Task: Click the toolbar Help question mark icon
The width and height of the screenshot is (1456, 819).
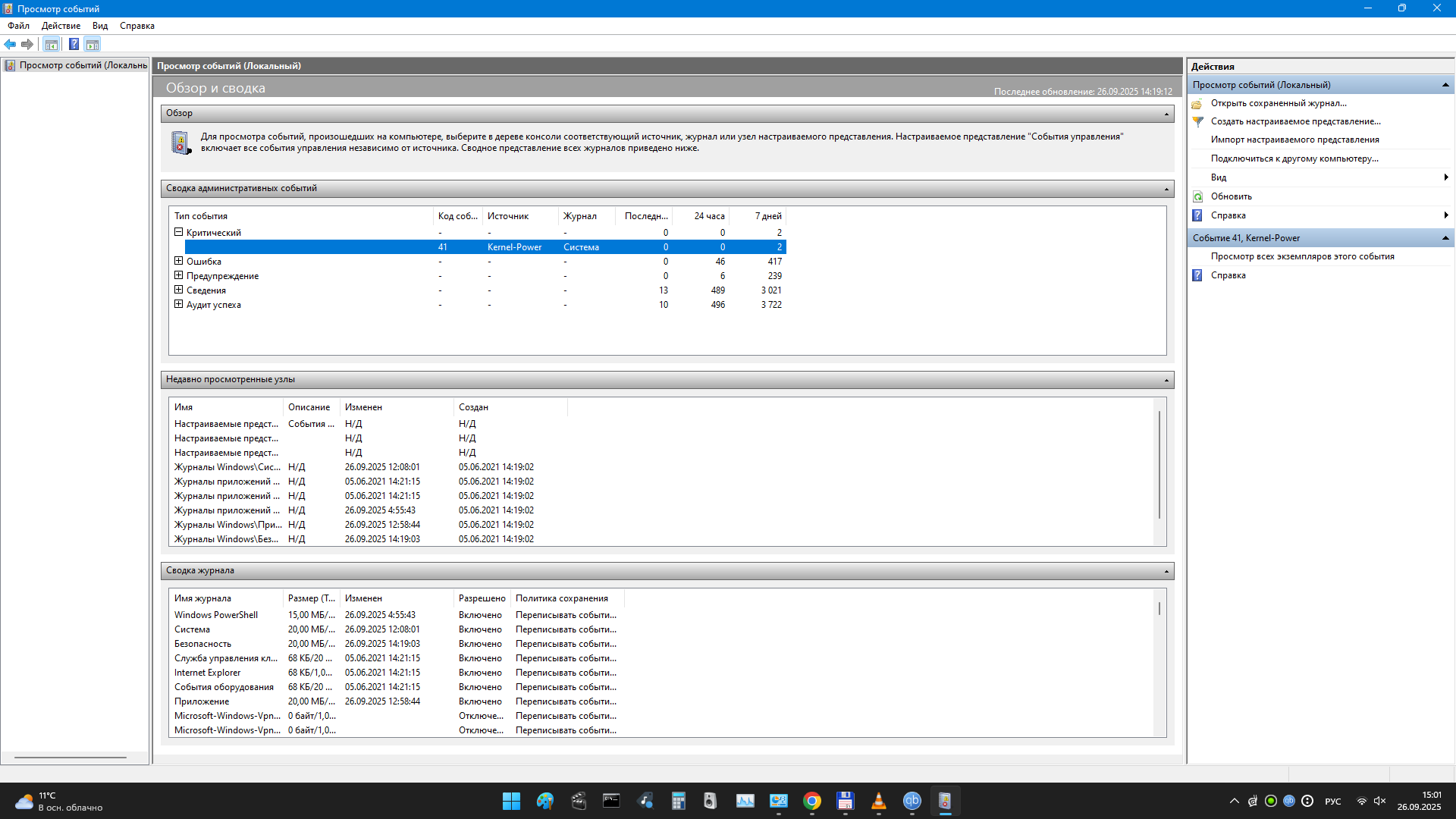Action: (x=74, y=44)
